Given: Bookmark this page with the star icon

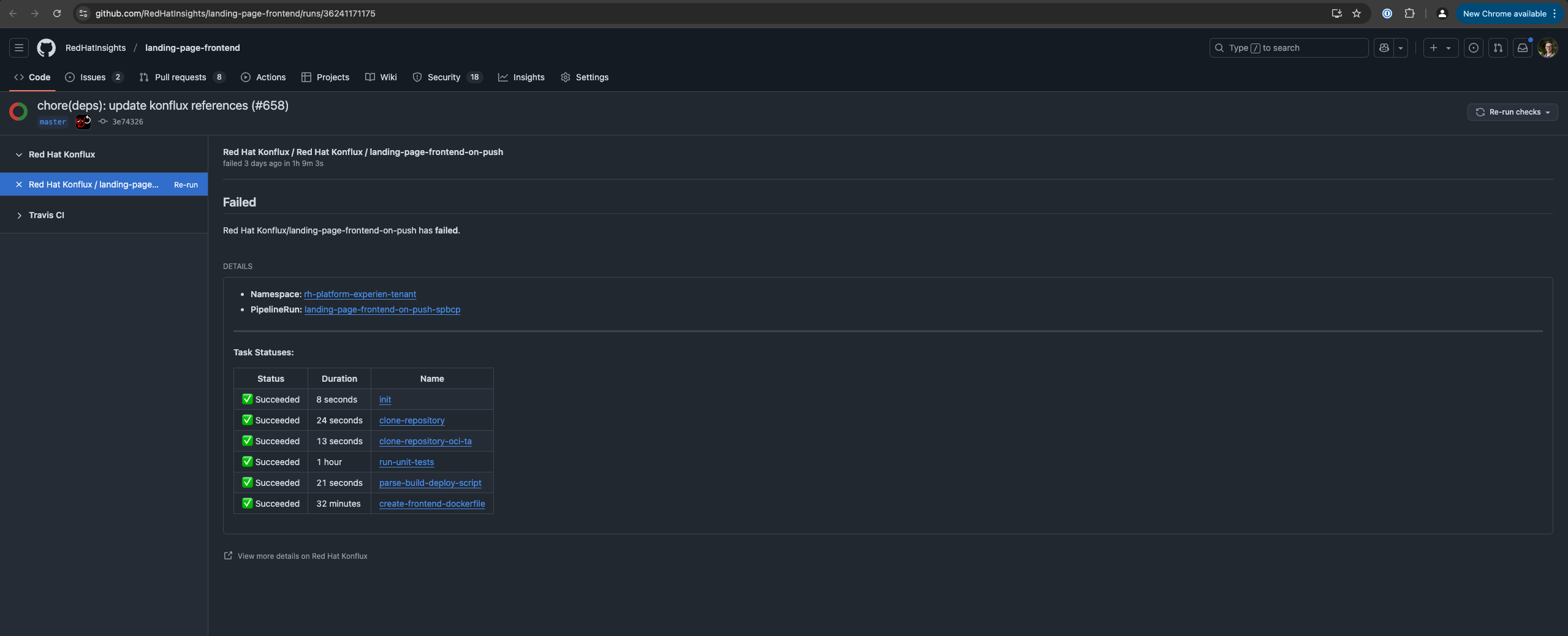Looking at the screenshot, I should click(1357, 13).
